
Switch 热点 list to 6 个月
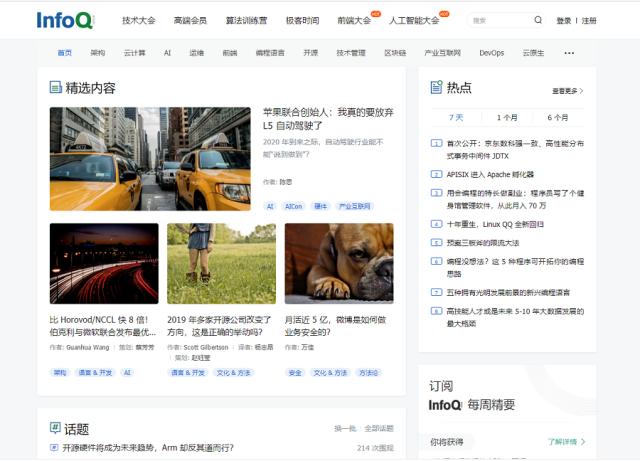(x=558, y=118)
